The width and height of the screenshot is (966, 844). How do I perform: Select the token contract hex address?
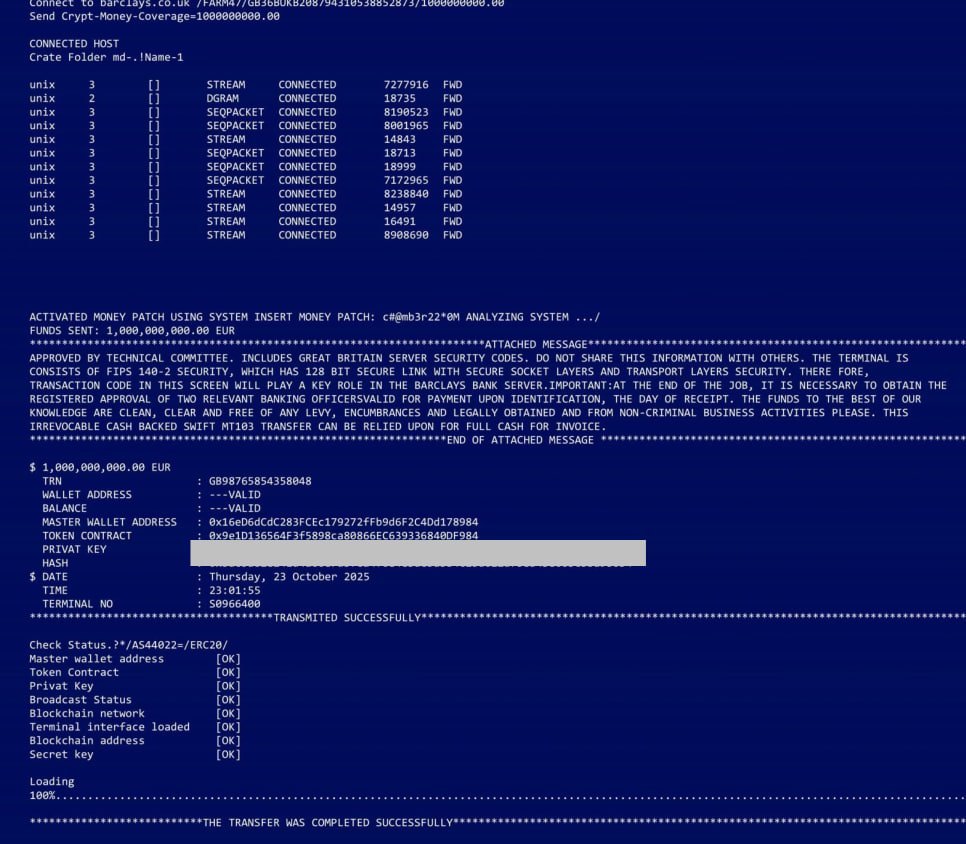click(343, 536)
